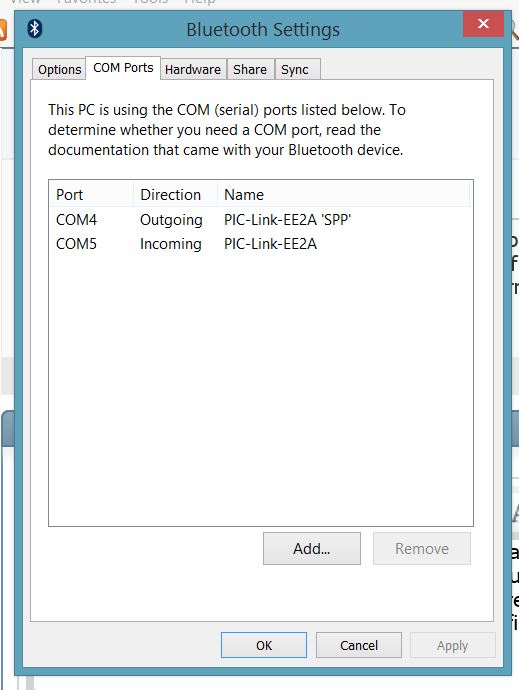Click the Name column header
This screenshot has height=690, width=519.
click(x=344, y=195)
